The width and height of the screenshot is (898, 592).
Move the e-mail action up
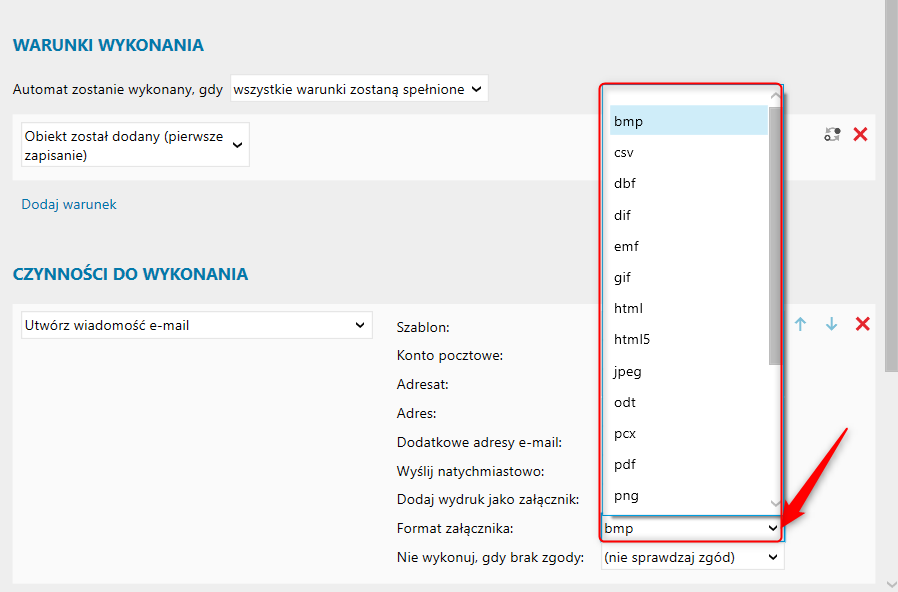point(800,325)
